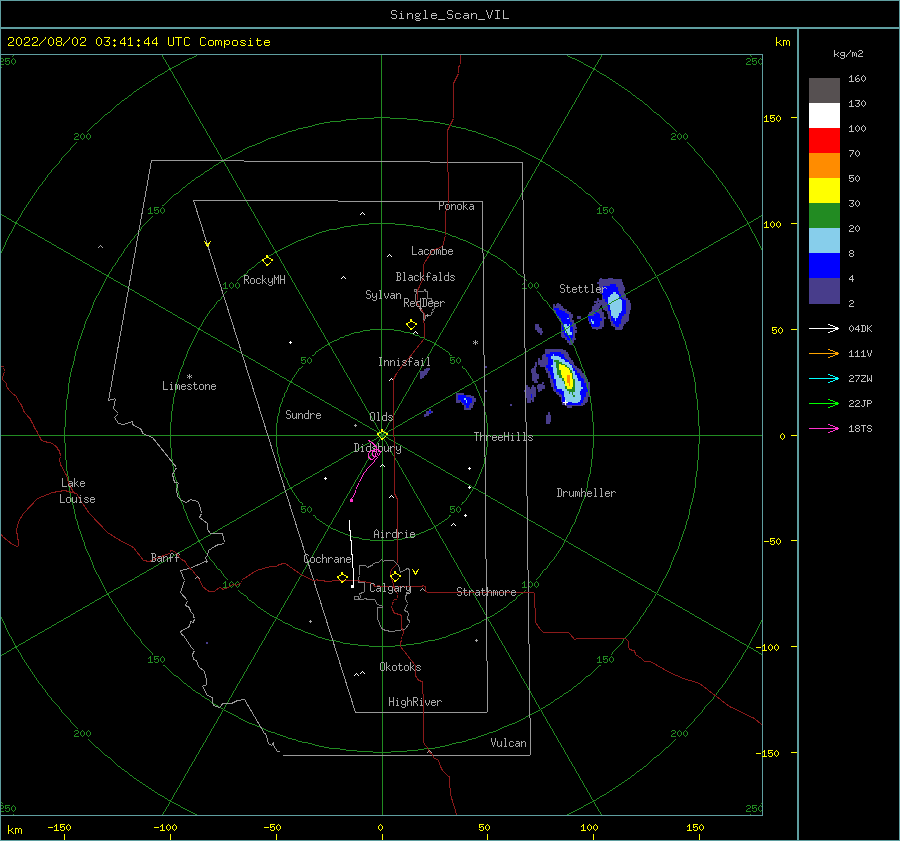The image size is (900, 841).
Task: Click the light blue 8-20 legend swatch
Action: pyautogui.click(x=824, y=241)
